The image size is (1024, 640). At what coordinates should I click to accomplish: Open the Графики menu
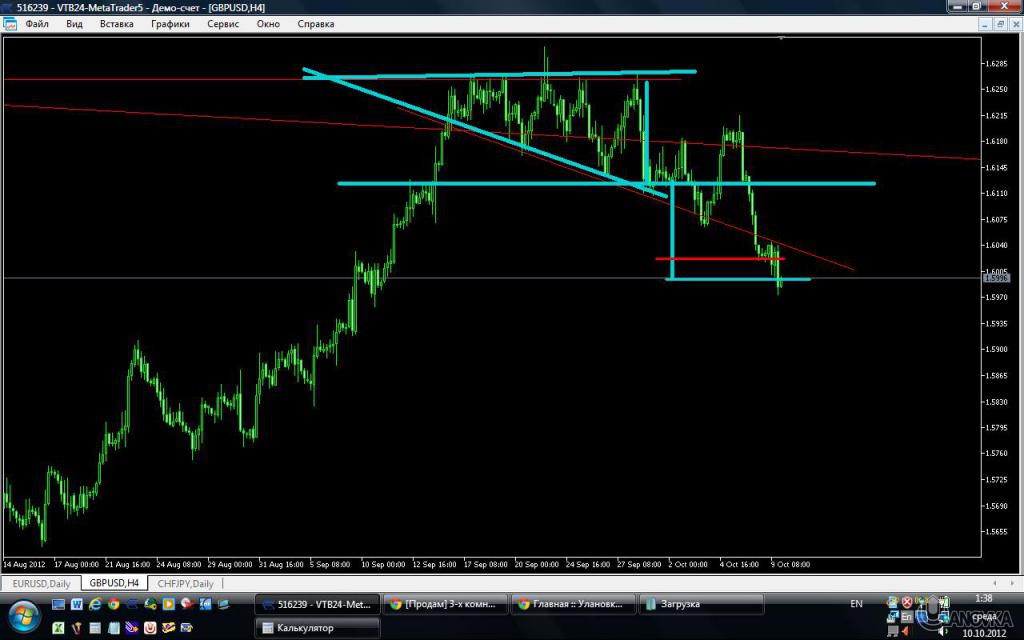tap(170, 24)
